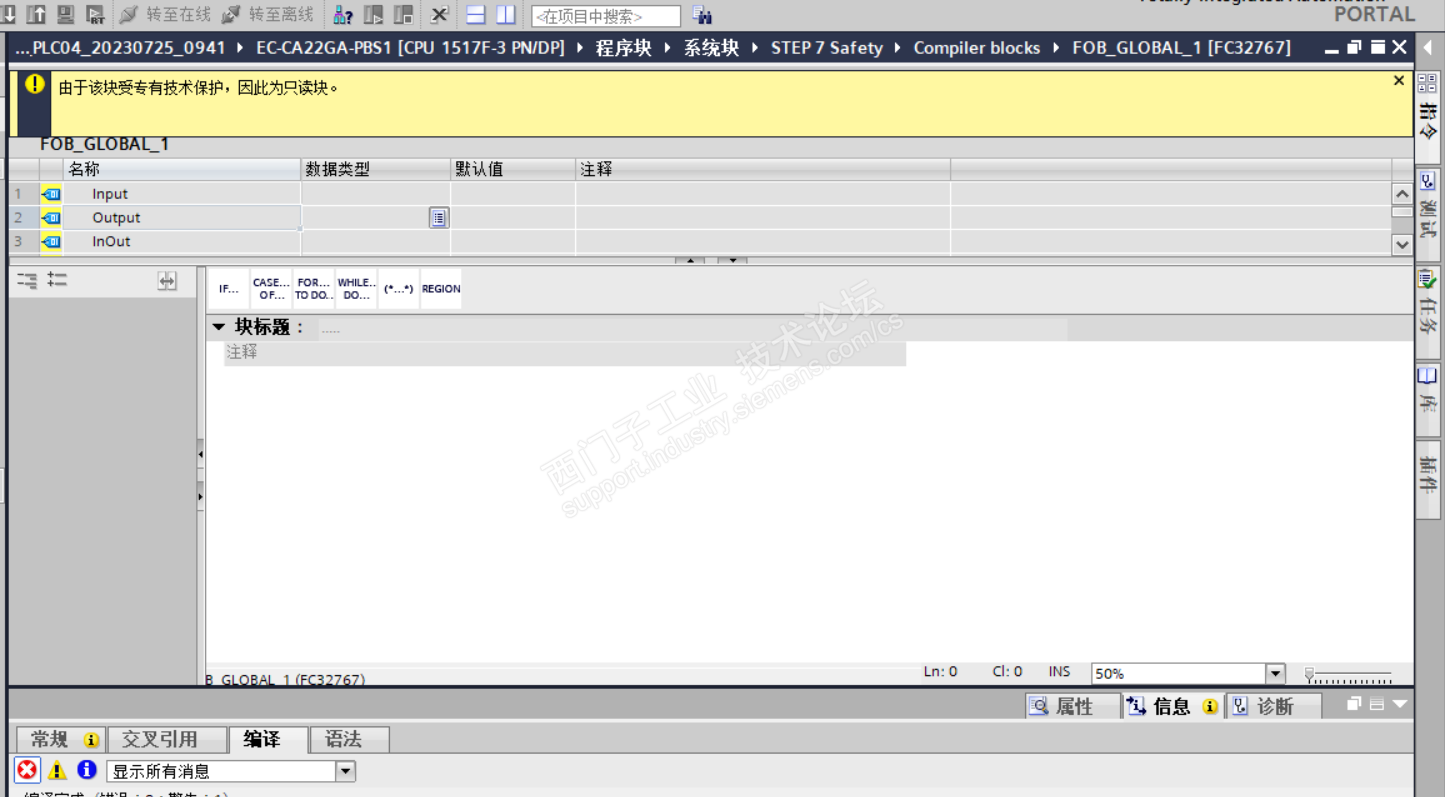Click interface table scroll down arrow
Viewport: 1445px width, 797px height.
pos(1402,244)
